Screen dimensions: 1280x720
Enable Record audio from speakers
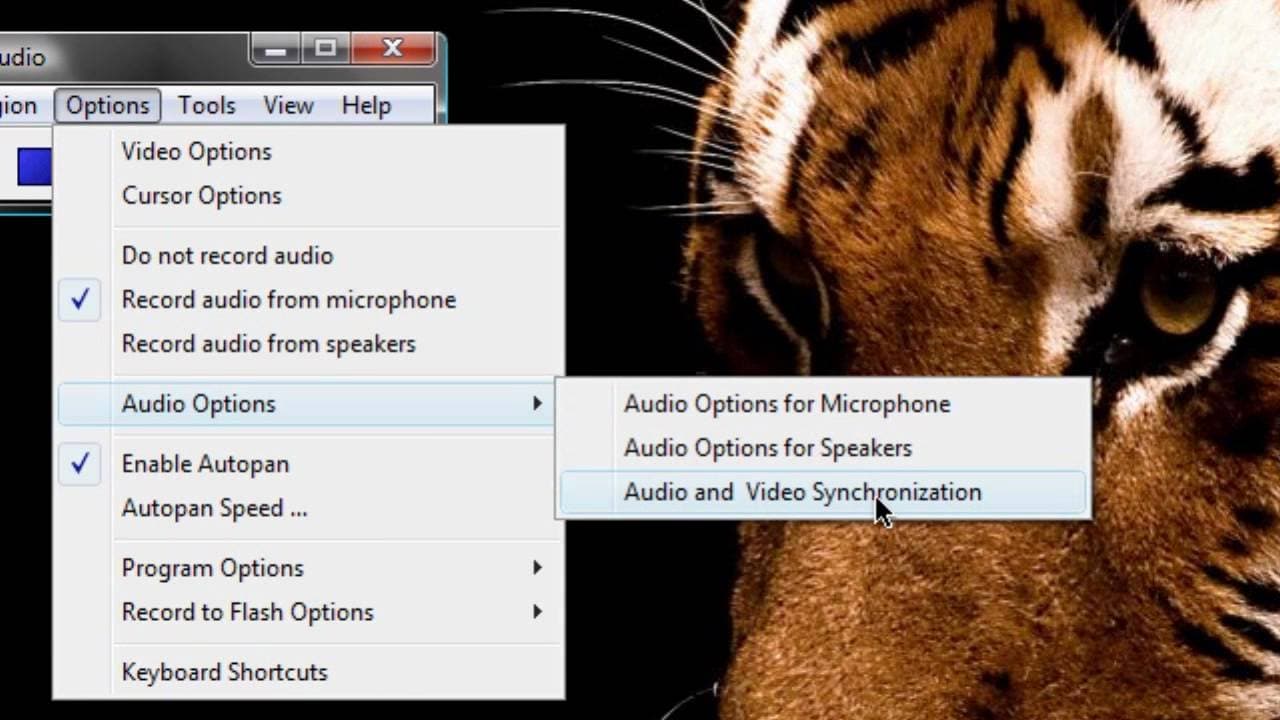(x=268, y=343)
